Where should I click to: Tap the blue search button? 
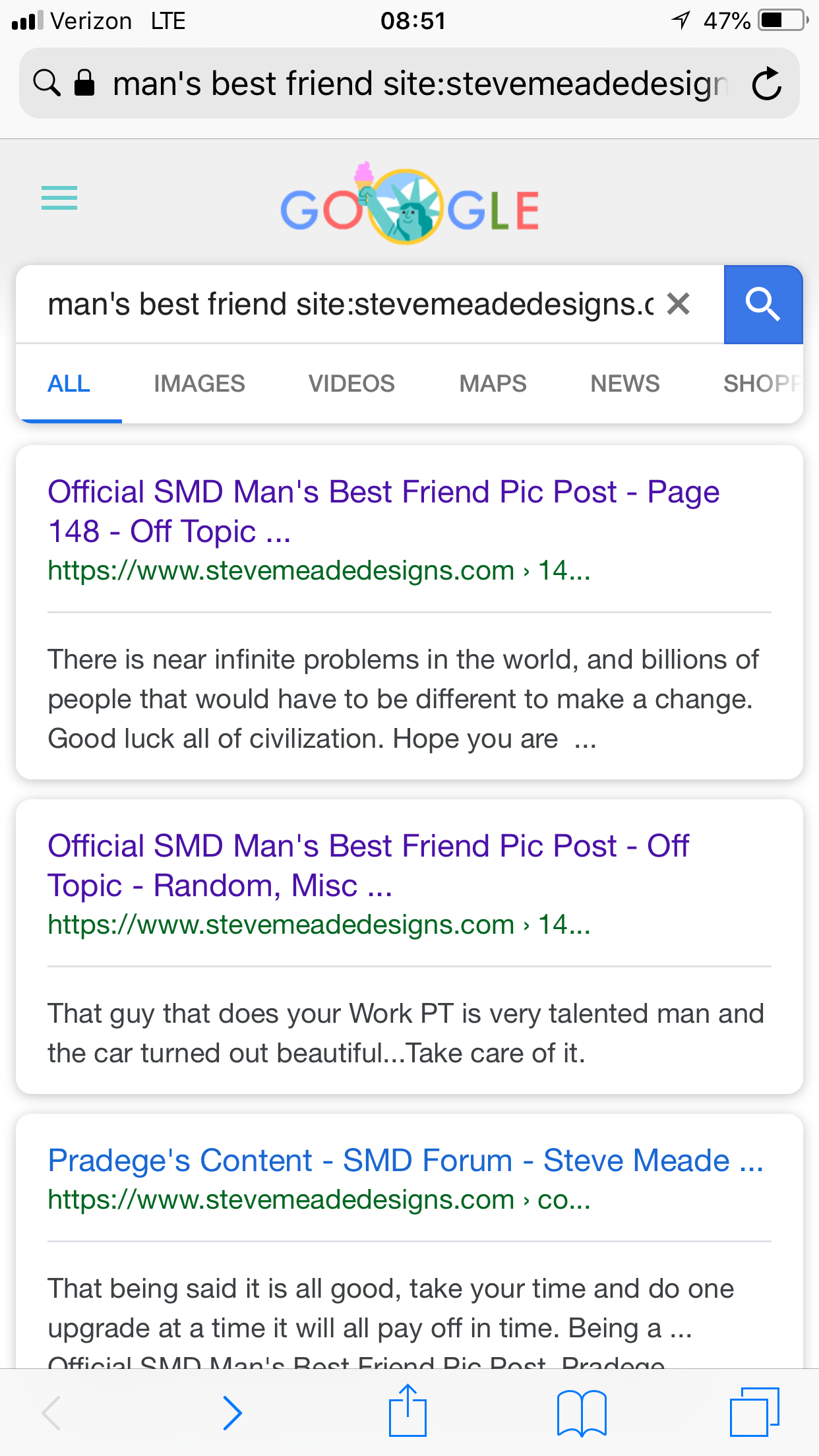(763, 305)
